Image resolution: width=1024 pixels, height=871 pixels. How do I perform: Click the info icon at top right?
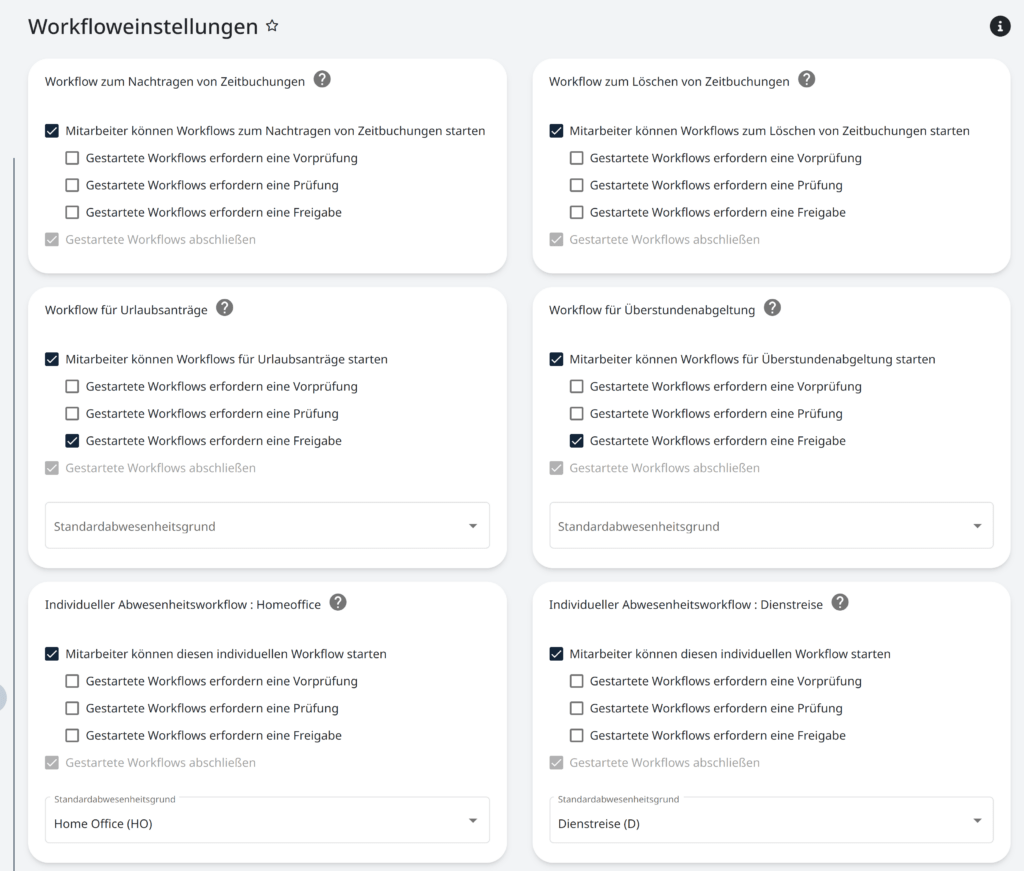click(999, 26)
